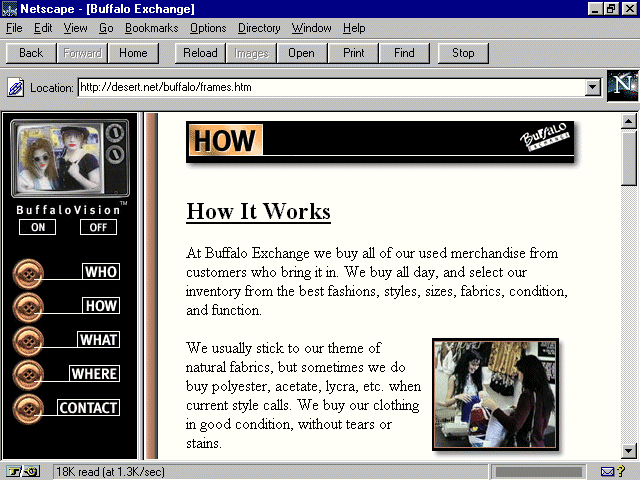Click the copper button icon beside WHERE
The image size is (640, 480).
point(28,374)
